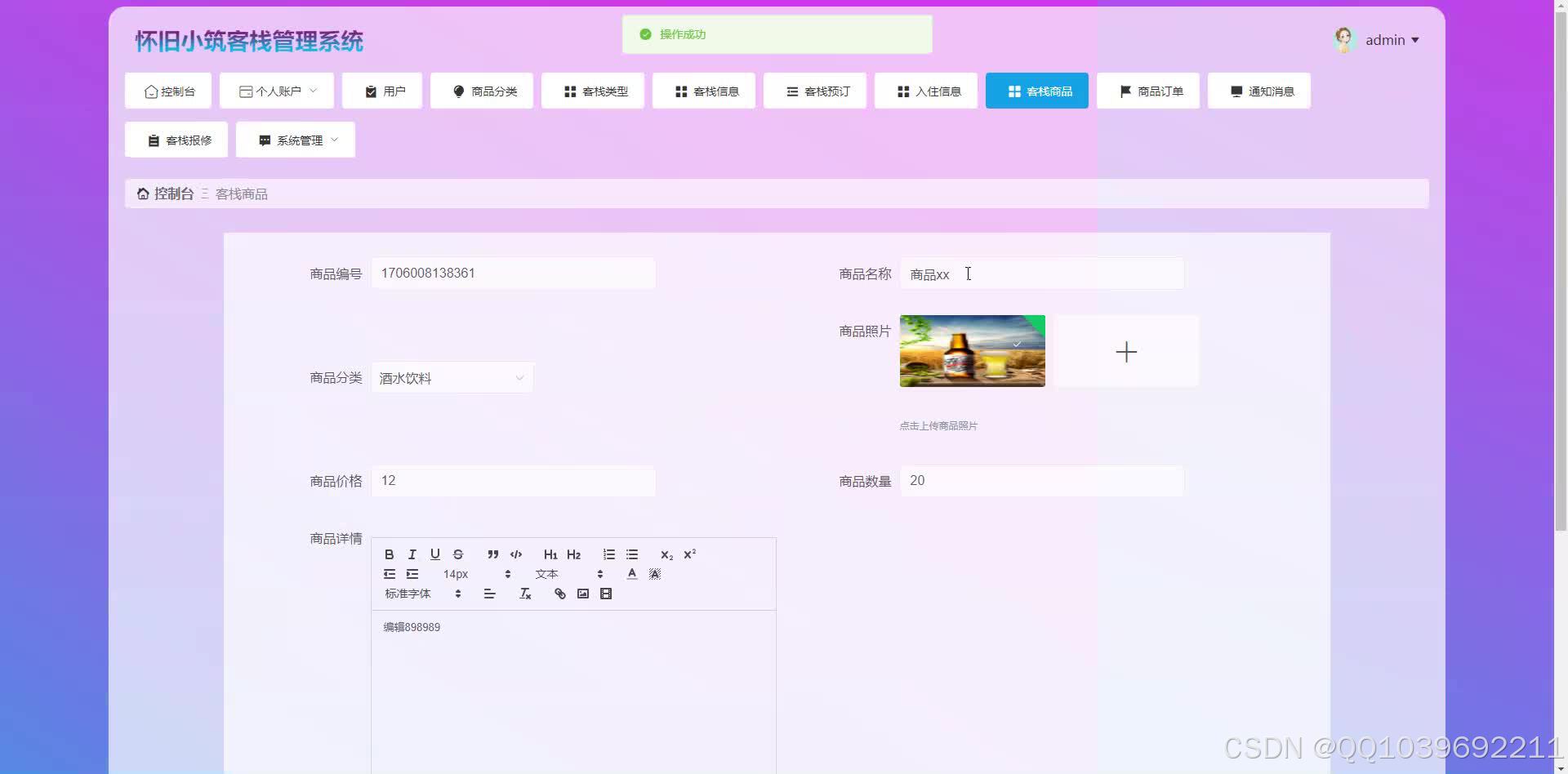Switch to the 商品订单 tab
This screenshot has width=1568, height=774.
(1147, 91)
